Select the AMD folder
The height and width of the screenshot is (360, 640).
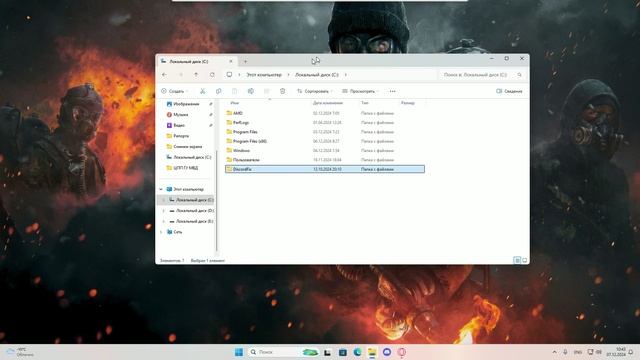(324, 113)
